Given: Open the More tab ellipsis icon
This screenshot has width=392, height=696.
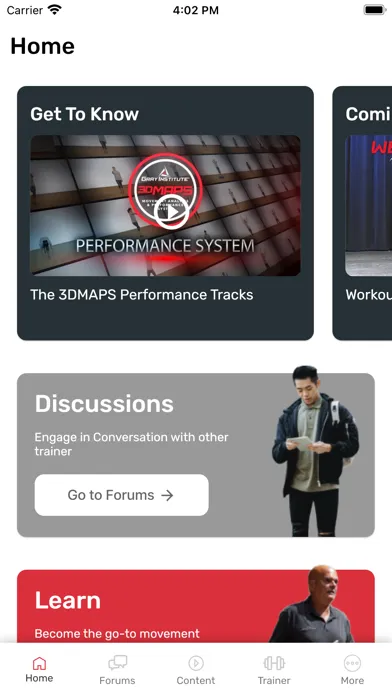Looking at the screenshot, I should click(x=352, y=663).
